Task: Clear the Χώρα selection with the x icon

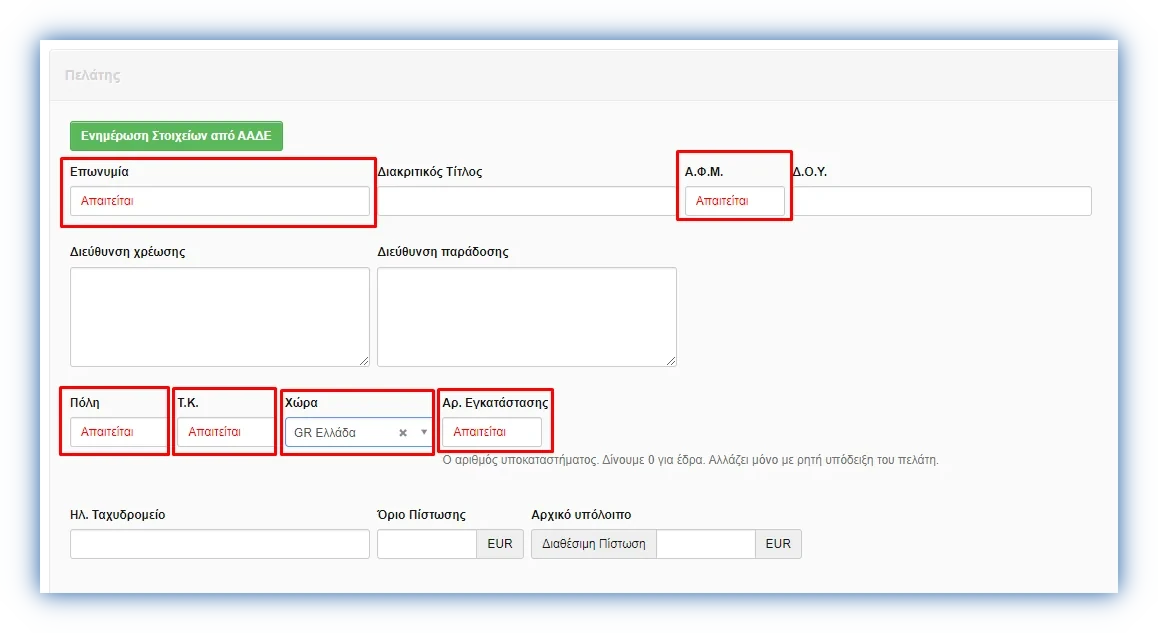Action: pyautogui.click(x=403, y=433)
